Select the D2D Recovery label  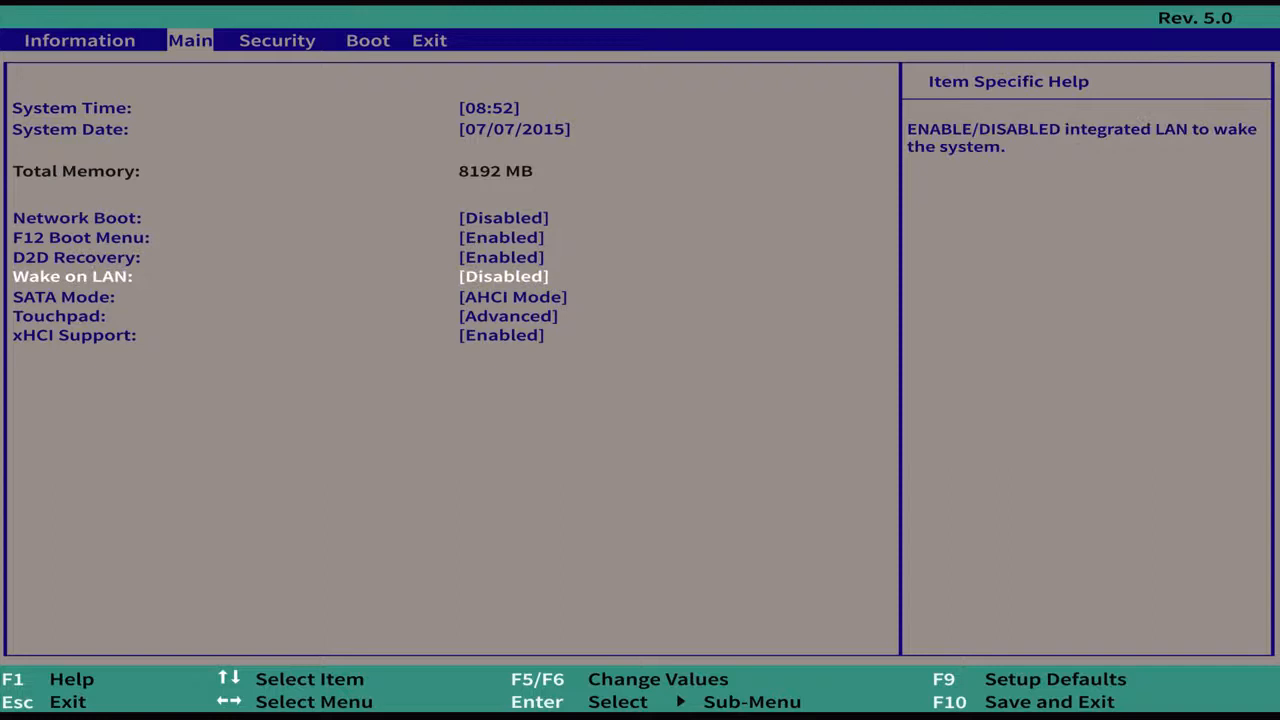coord(76,258)
